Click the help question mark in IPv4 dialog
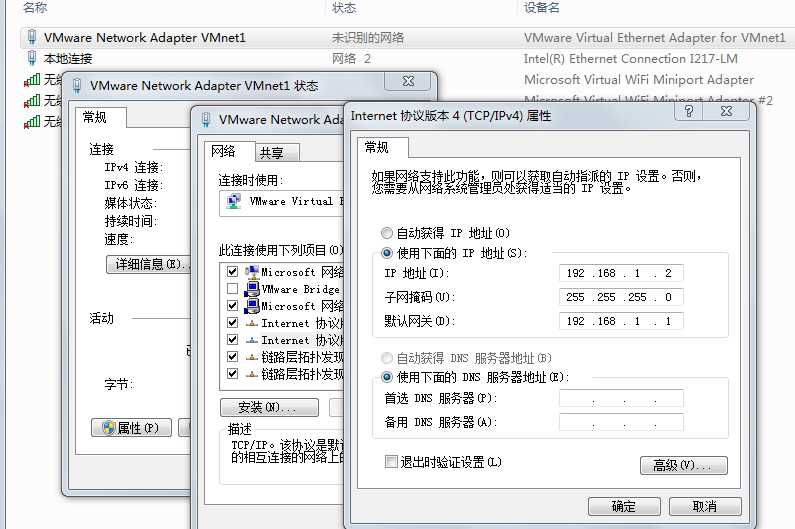This screenshot has height=529, width=795. click(689, 111)
